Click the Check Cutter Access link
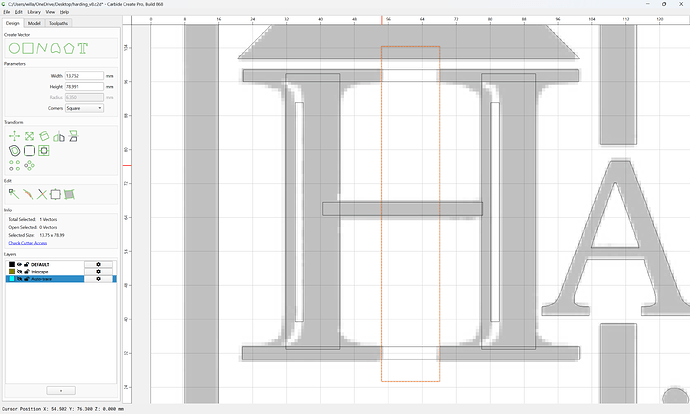Screen dimensions: 690x414 [x=28, y=243]
